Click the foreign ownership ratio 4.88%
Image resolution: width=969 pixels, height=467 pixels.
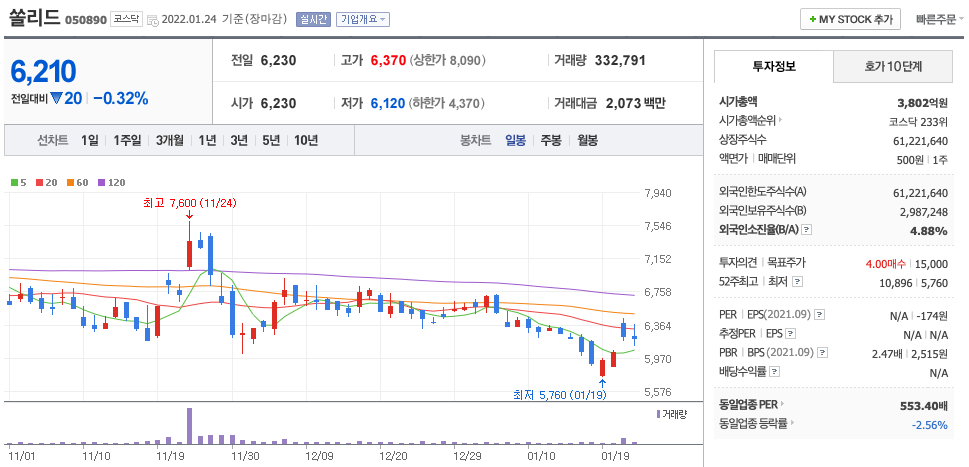(x=929, y=231)
